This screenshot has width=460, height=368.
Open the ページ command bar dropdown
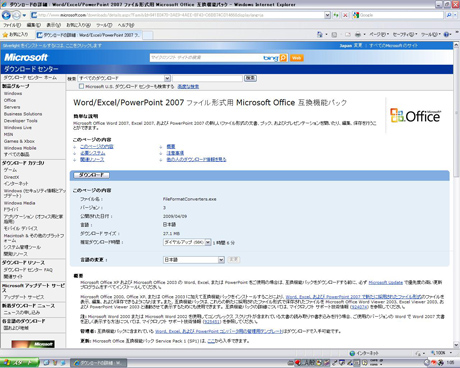(x=379, y=34)
